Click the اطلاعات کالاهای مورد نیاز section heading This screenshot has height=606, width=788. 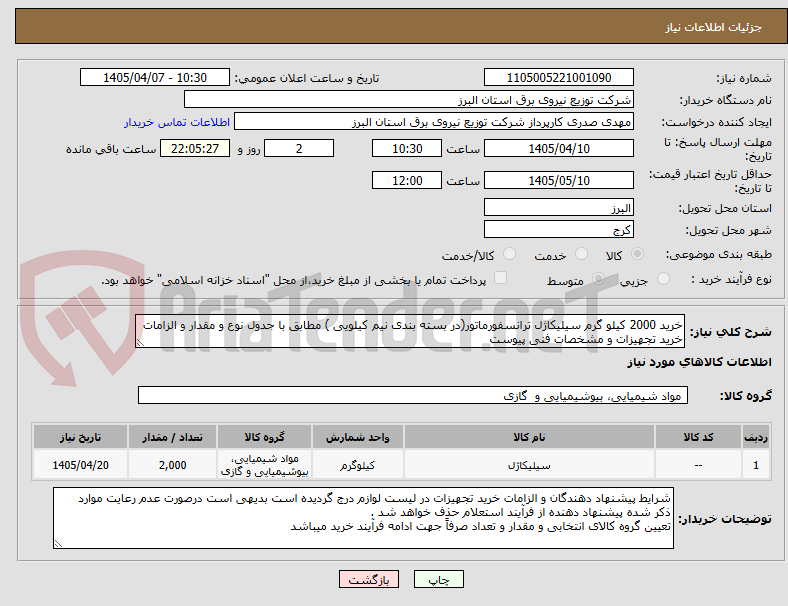(699, 362)
